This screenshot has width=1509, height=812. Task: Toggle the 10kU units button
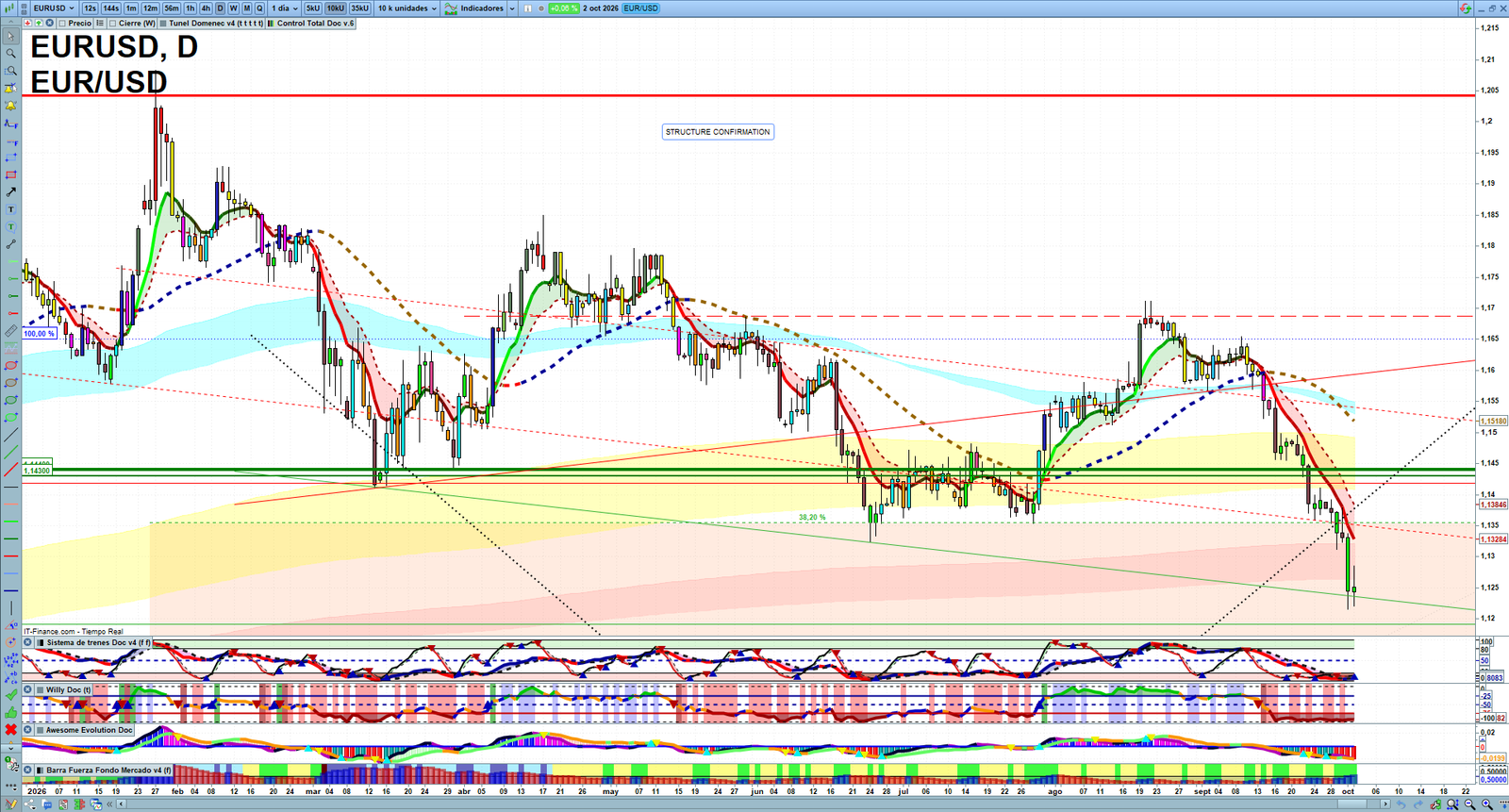(x=336, y=8)
